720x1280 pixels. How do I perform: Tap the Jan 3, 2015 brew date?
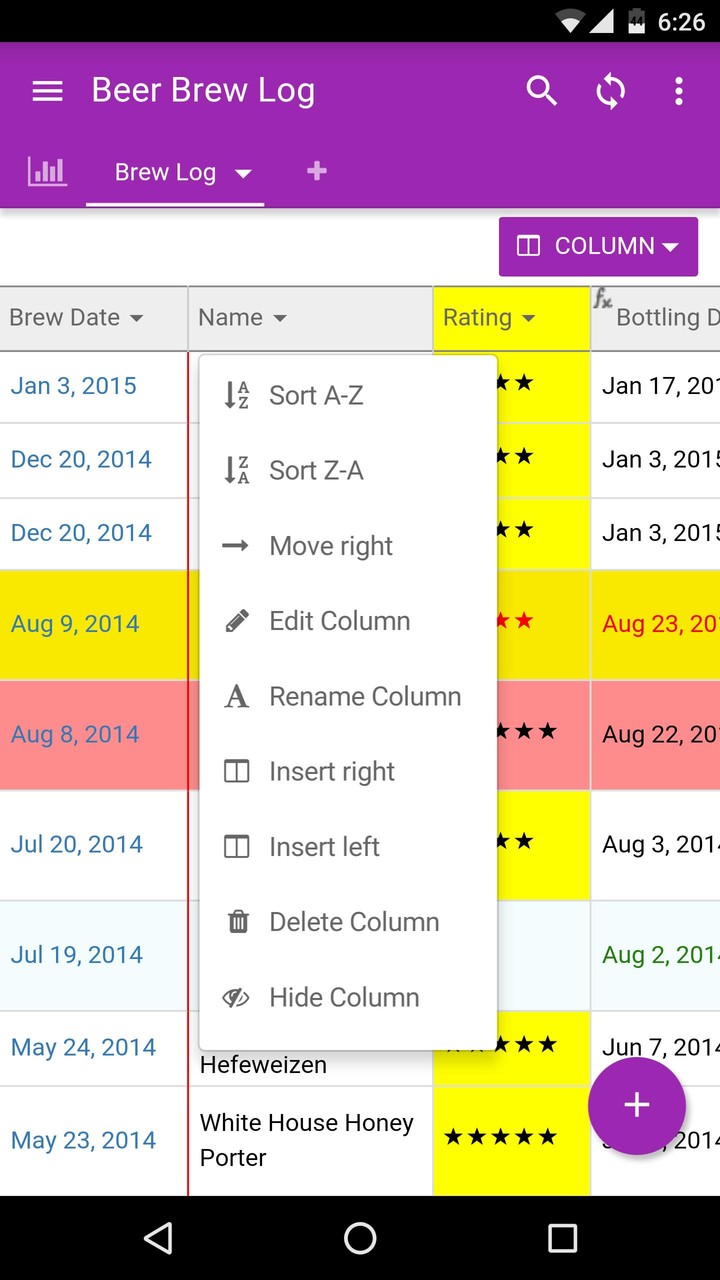coord(74,386)
